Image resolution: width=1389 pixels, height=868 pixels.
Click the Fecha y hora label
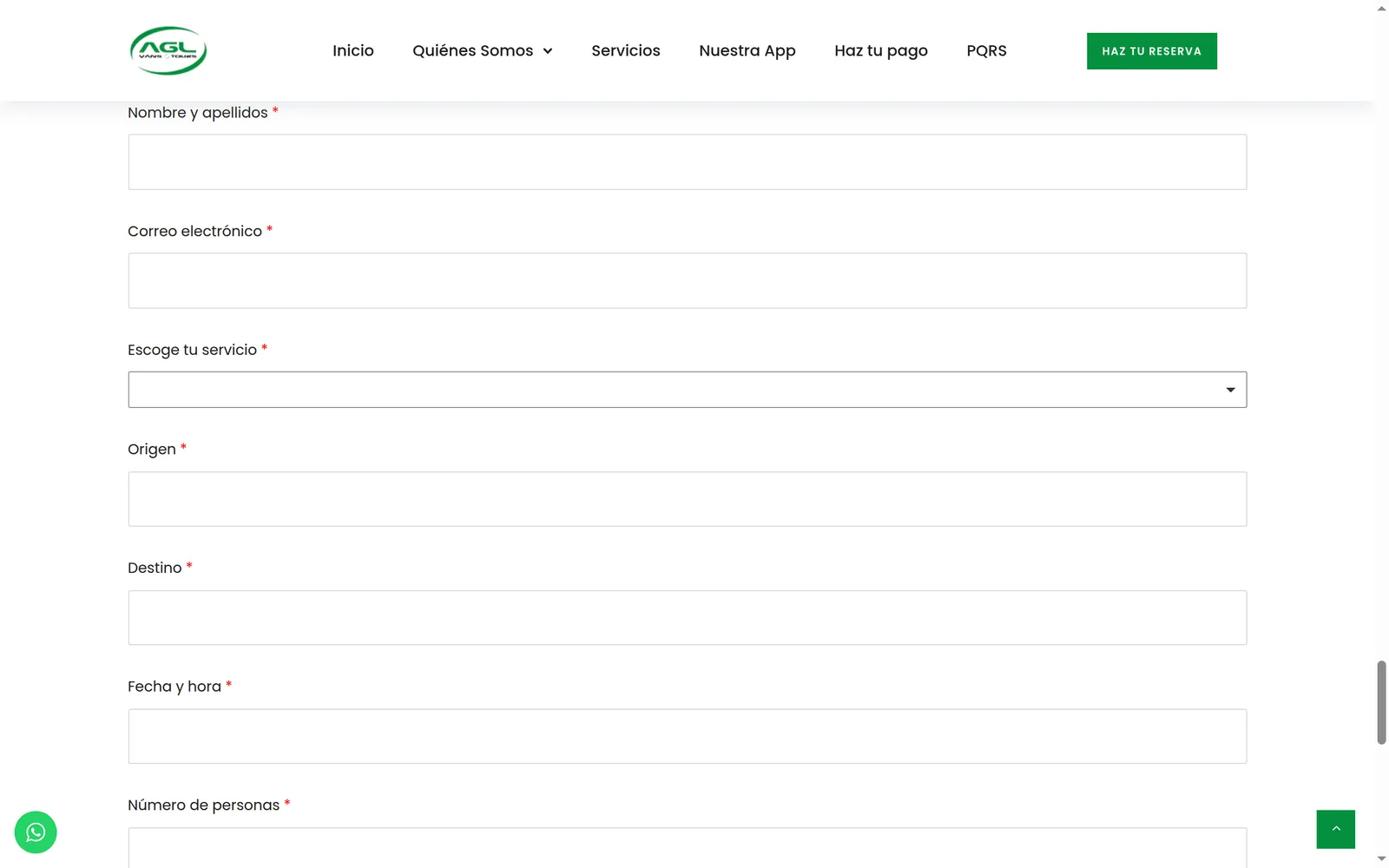click(x=174, y=687)
